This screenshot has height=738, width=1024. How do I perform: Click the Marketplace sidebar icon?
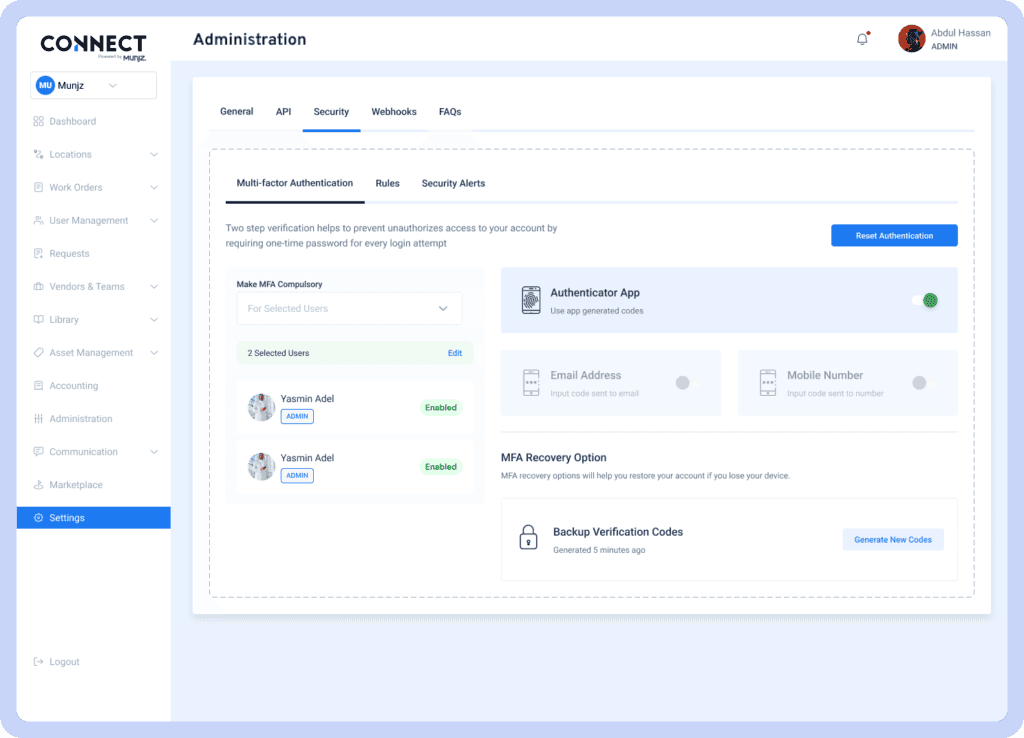38,485
